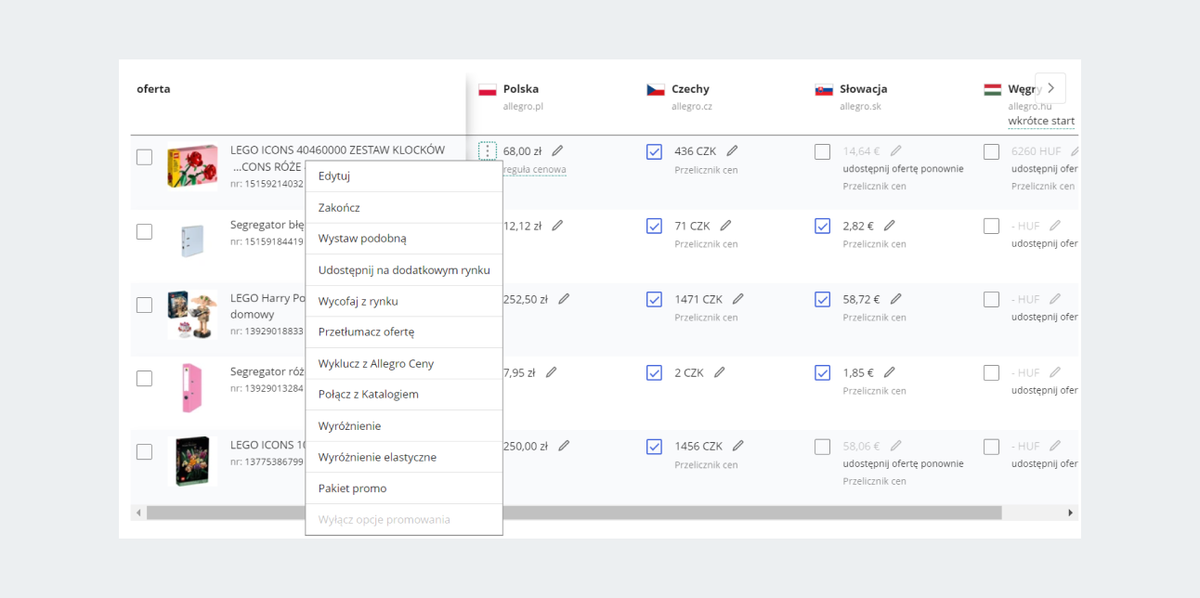
Task: Edit the 2,82 € Słowacja price
Action: [889, 225]
